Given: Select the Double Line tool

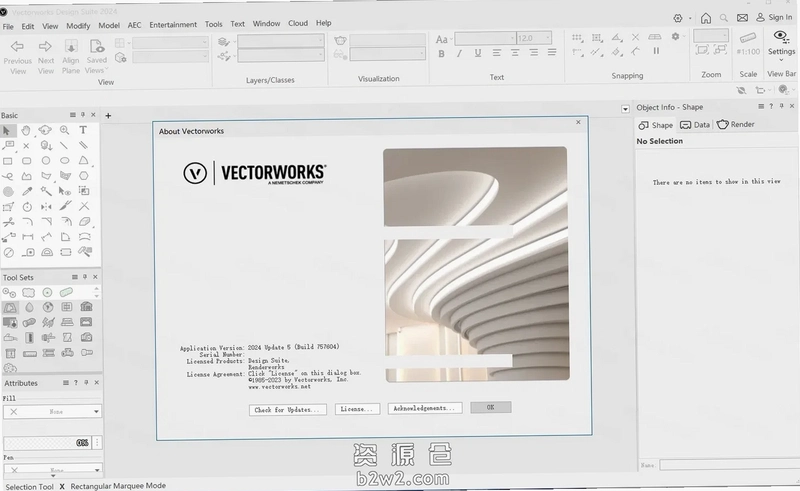Looking at the screenshot, I should point(83,146).
